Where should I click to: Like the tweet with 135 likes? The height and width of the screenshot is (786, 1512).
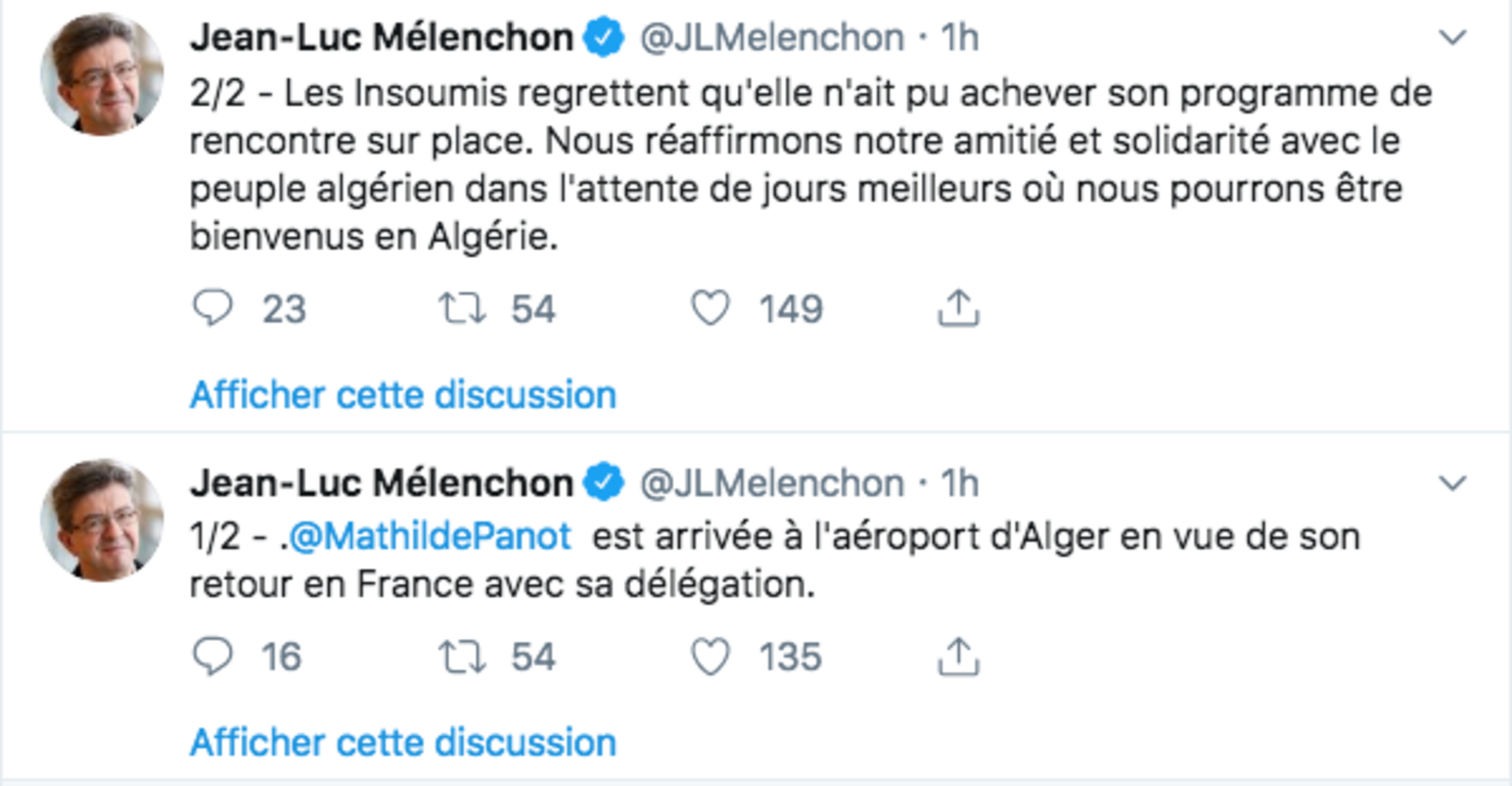point(710,656)
